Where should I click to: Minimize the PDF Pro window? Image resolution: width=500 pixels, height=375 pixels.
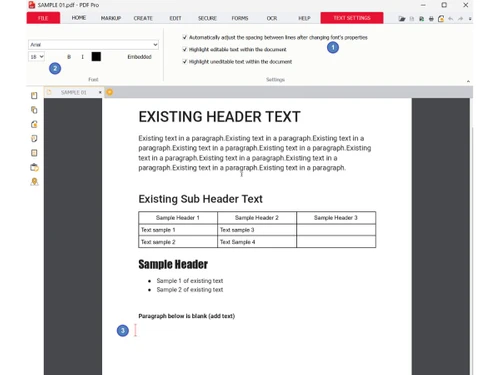(423, 5)
